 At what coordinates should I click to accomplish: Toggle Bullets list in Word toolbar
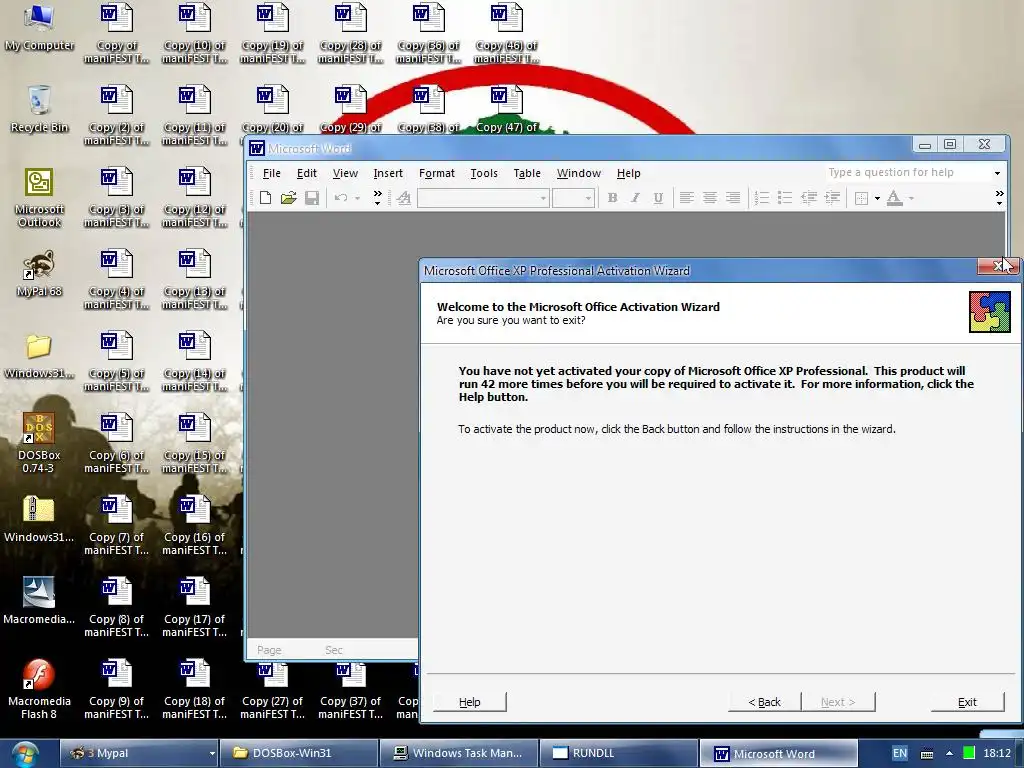785,198
